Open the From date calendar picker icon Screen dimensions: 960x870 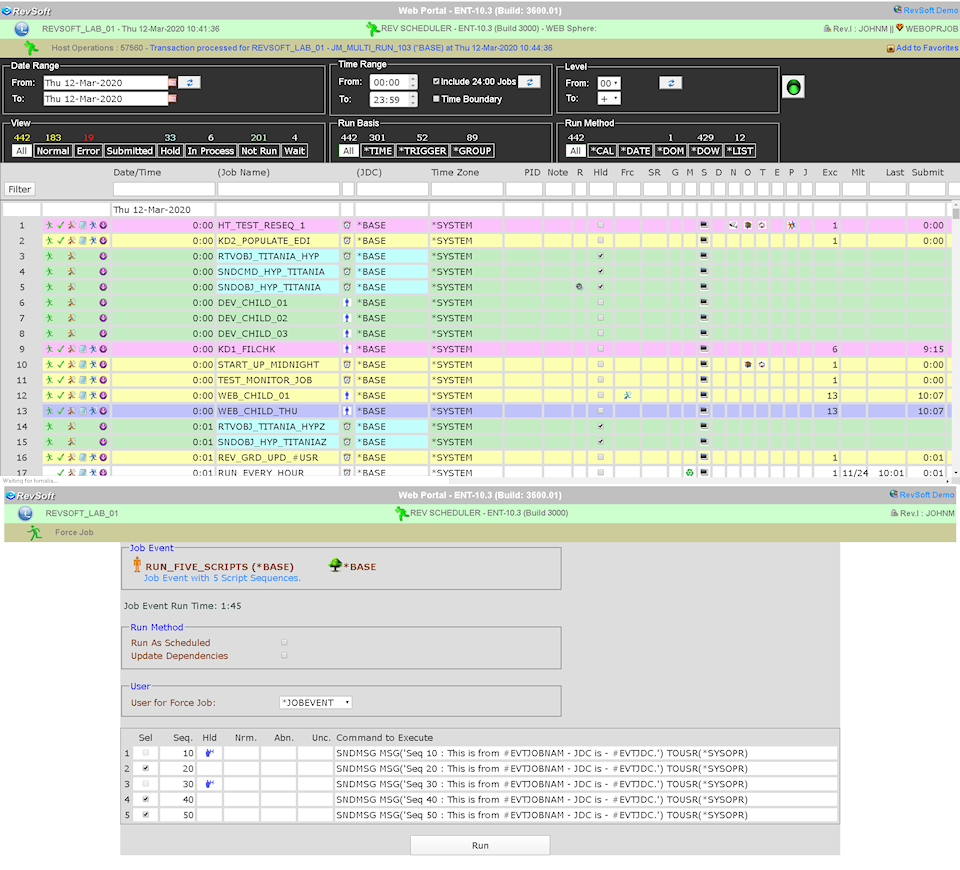point(172,82)
